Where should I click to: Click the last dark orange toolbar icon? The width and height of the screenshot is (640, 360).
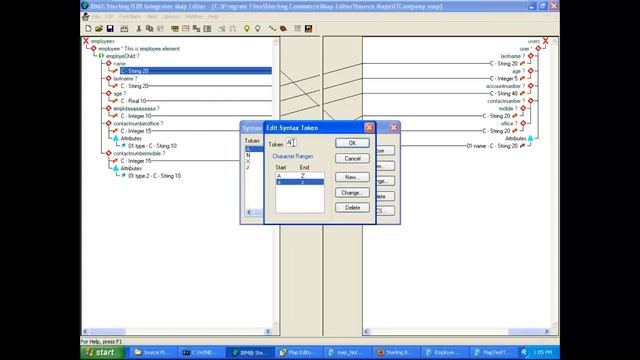click(x=309, y=29)
